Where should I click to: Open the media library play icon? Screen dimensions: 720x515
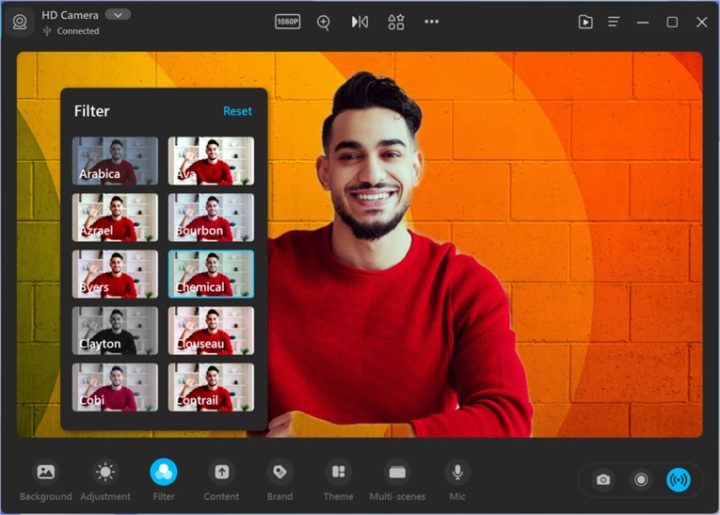(585, 22)
